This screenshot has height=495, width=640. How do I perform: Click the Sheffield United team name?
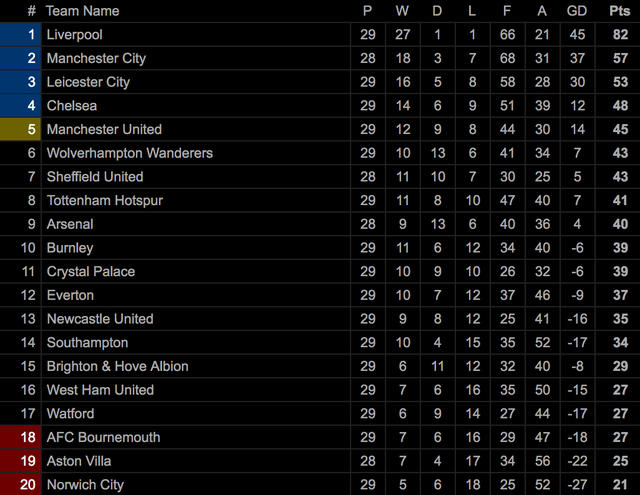95,177
